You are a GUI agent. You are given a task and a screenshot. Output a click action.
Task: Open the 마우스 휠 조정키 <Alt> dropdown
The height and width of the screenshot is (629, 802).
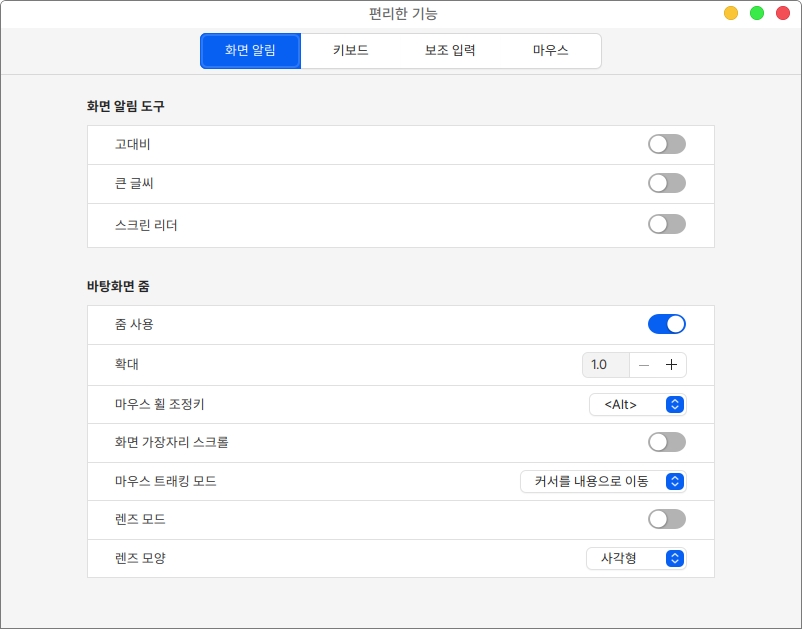pos(637,404)
